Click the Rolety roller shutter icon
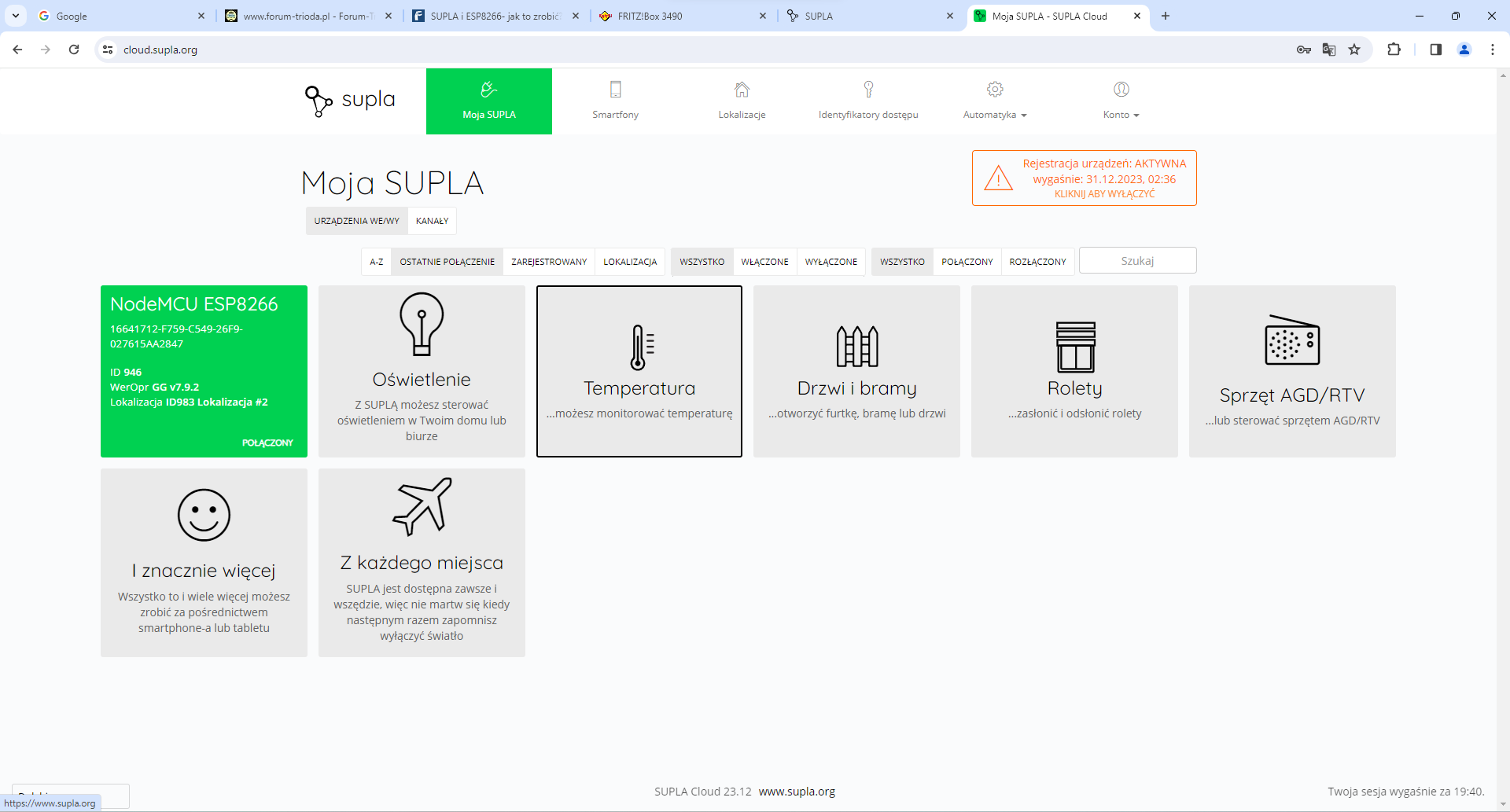This screenshot has width=1510, height=812. point(1075,347)
